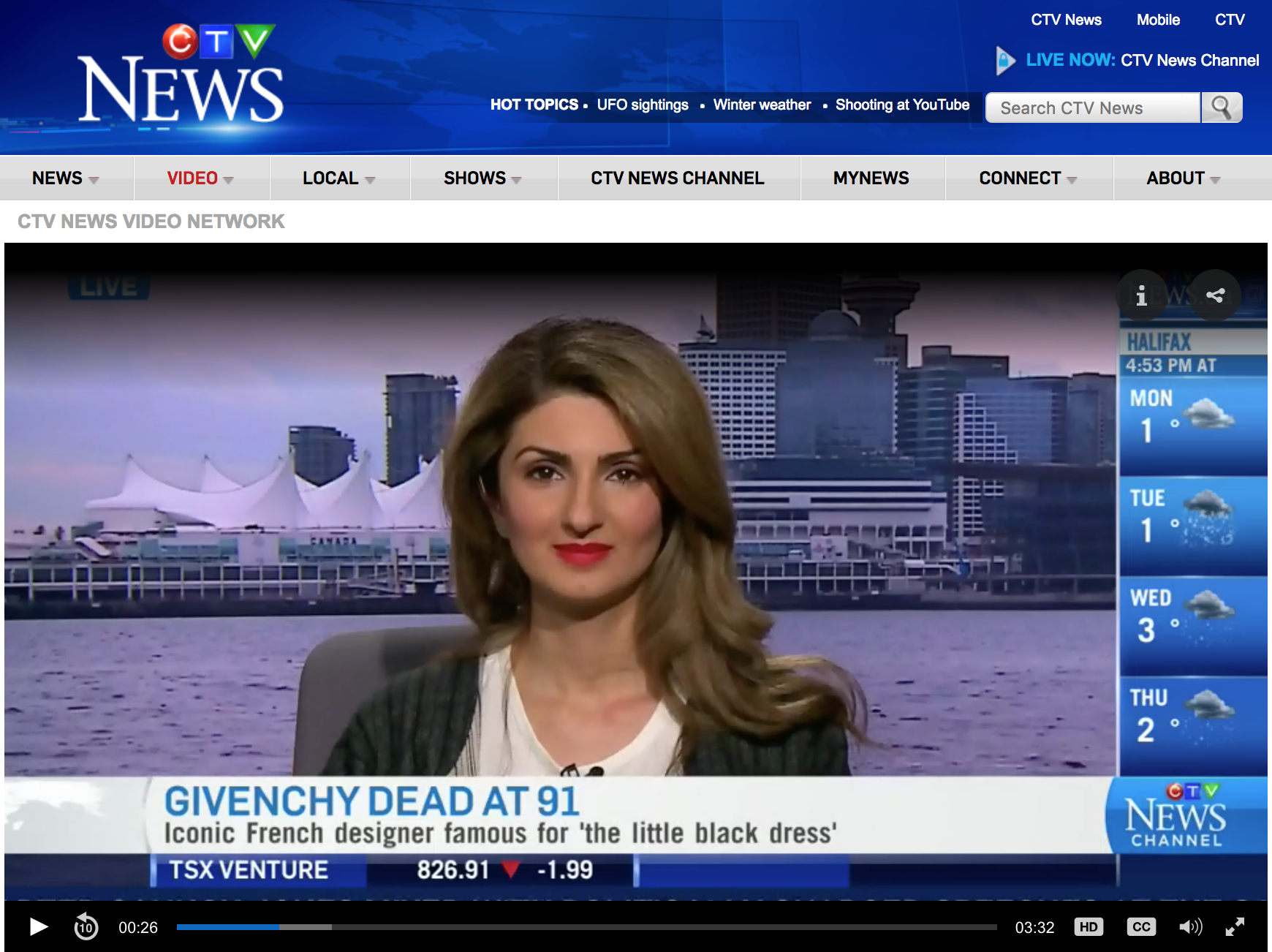Enter fullscreen video mode
Image resolution: width=1272 pixels, height=952 pixels.
tap(1235, 927)
